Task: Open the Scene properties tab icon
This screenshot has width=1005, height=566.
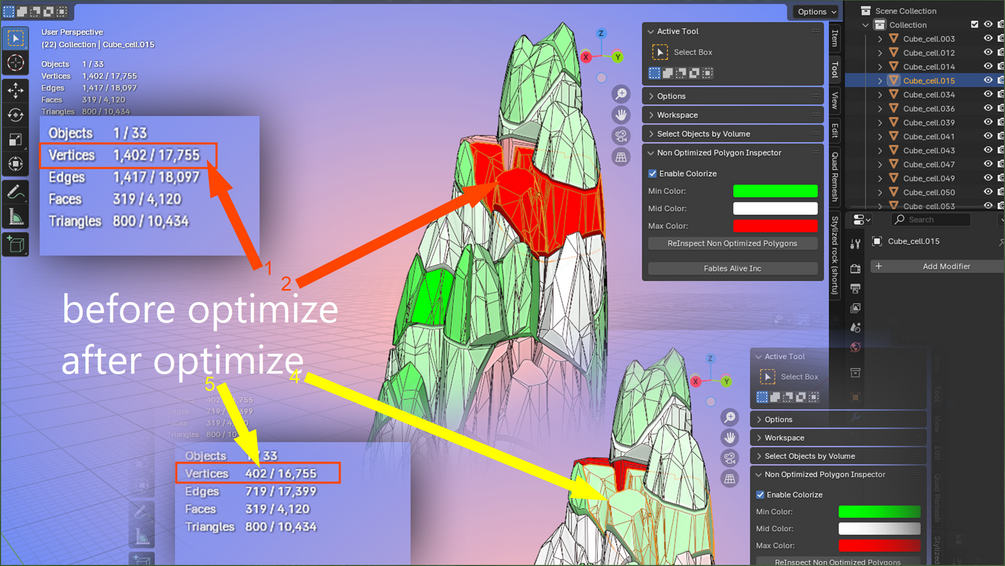Action: [x=855, y=328]
